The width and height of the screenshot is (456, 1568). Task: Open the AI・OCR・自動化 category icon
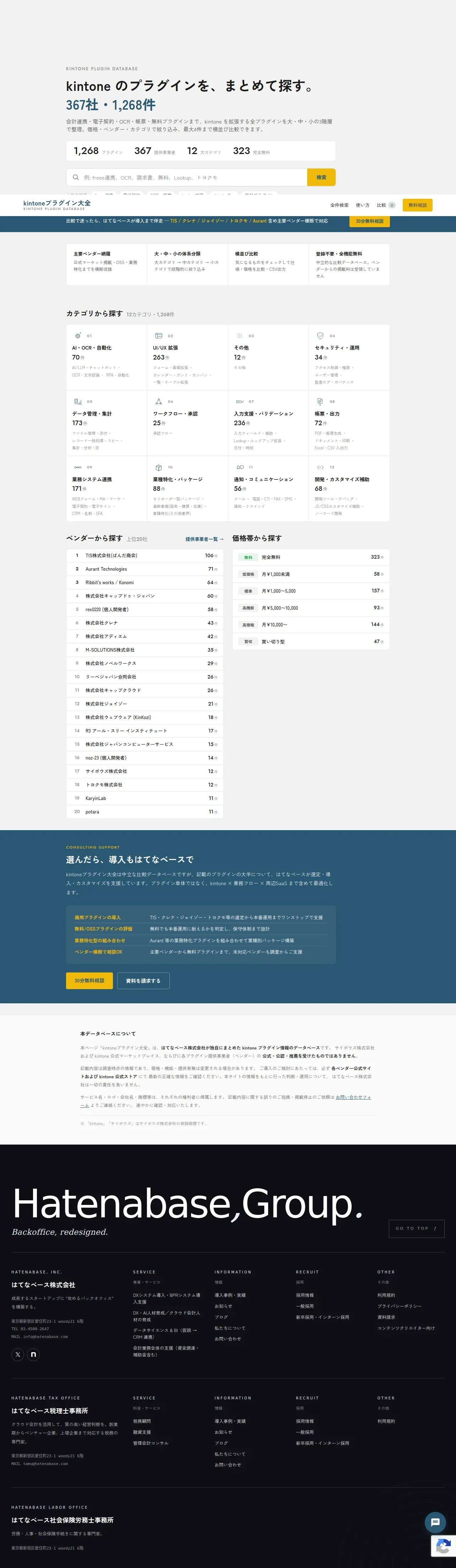pos(77,335)
